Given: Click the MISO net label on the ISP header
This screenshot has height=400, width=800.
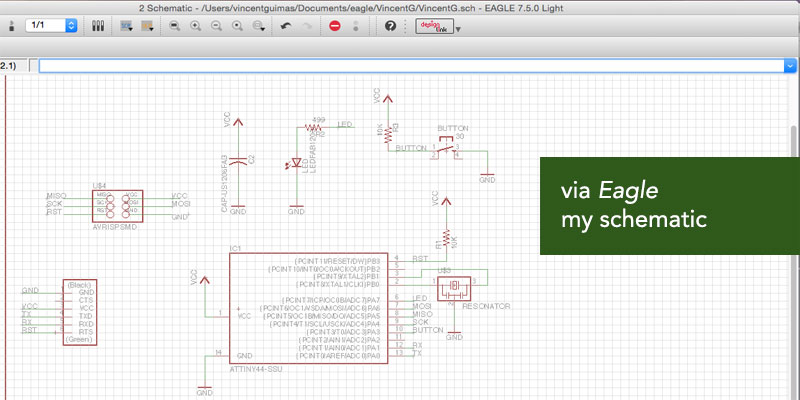Looking at the screenshot, I should tap(56, 196).
